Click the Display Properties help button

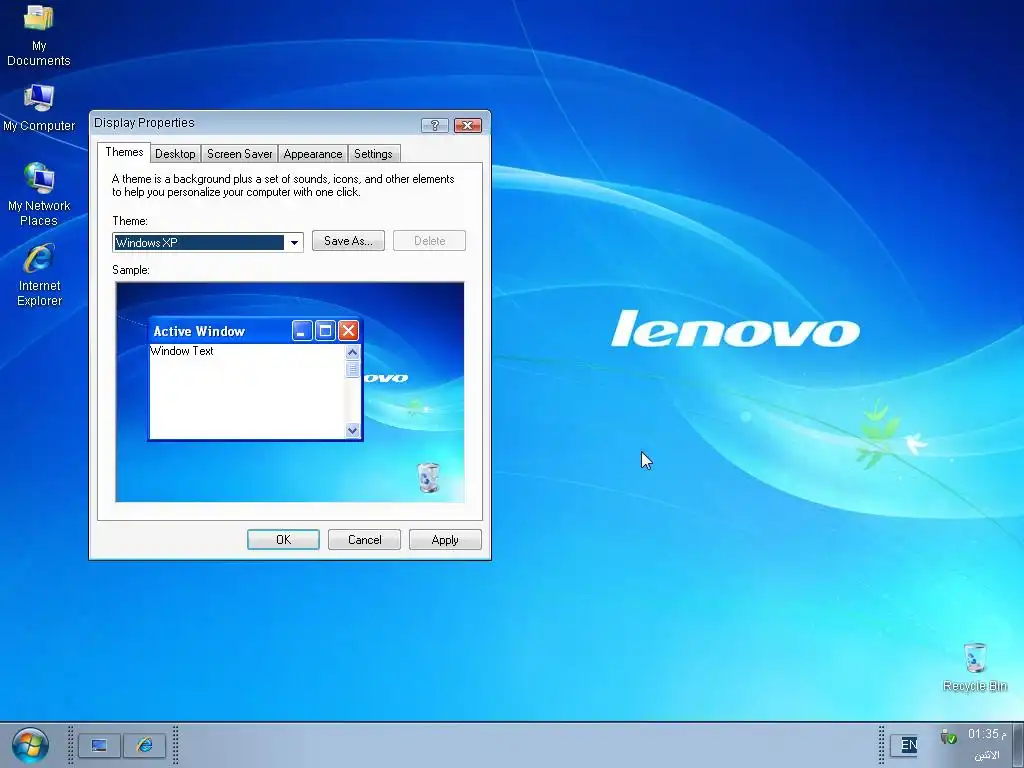pos(435,125)
